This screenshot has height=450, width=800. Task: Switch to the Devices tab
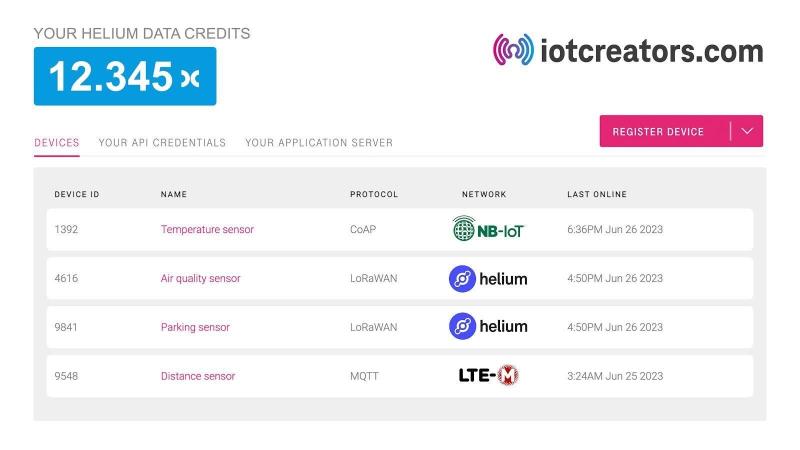[x=57, y=143]
